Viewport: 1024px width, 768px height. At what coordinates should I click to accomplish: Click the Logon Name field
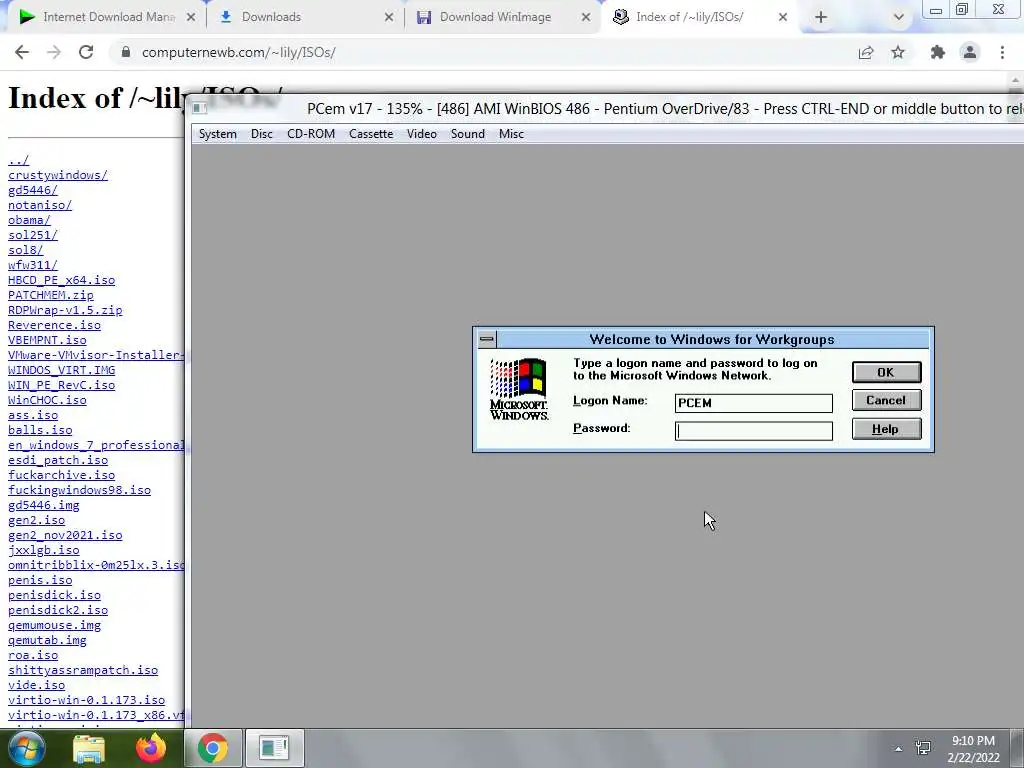point(754,403)
